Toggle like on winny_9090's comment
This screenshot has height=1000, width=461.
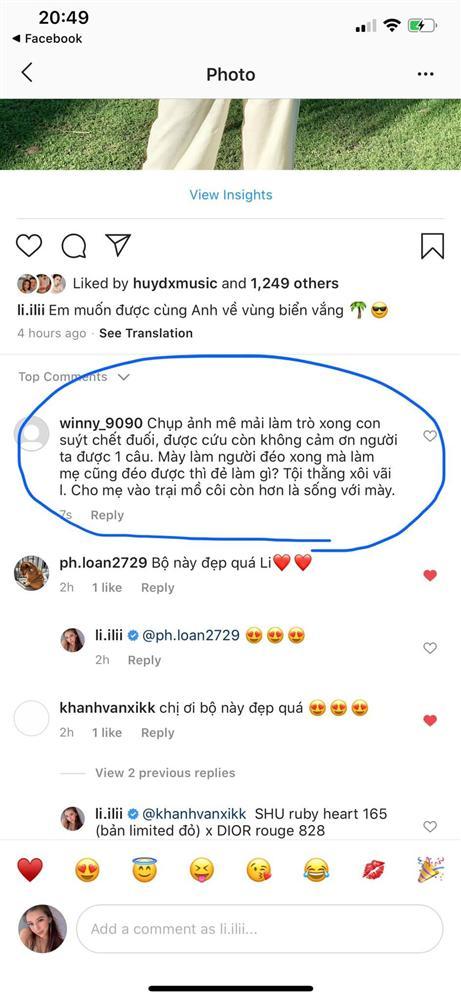[430, 436]
